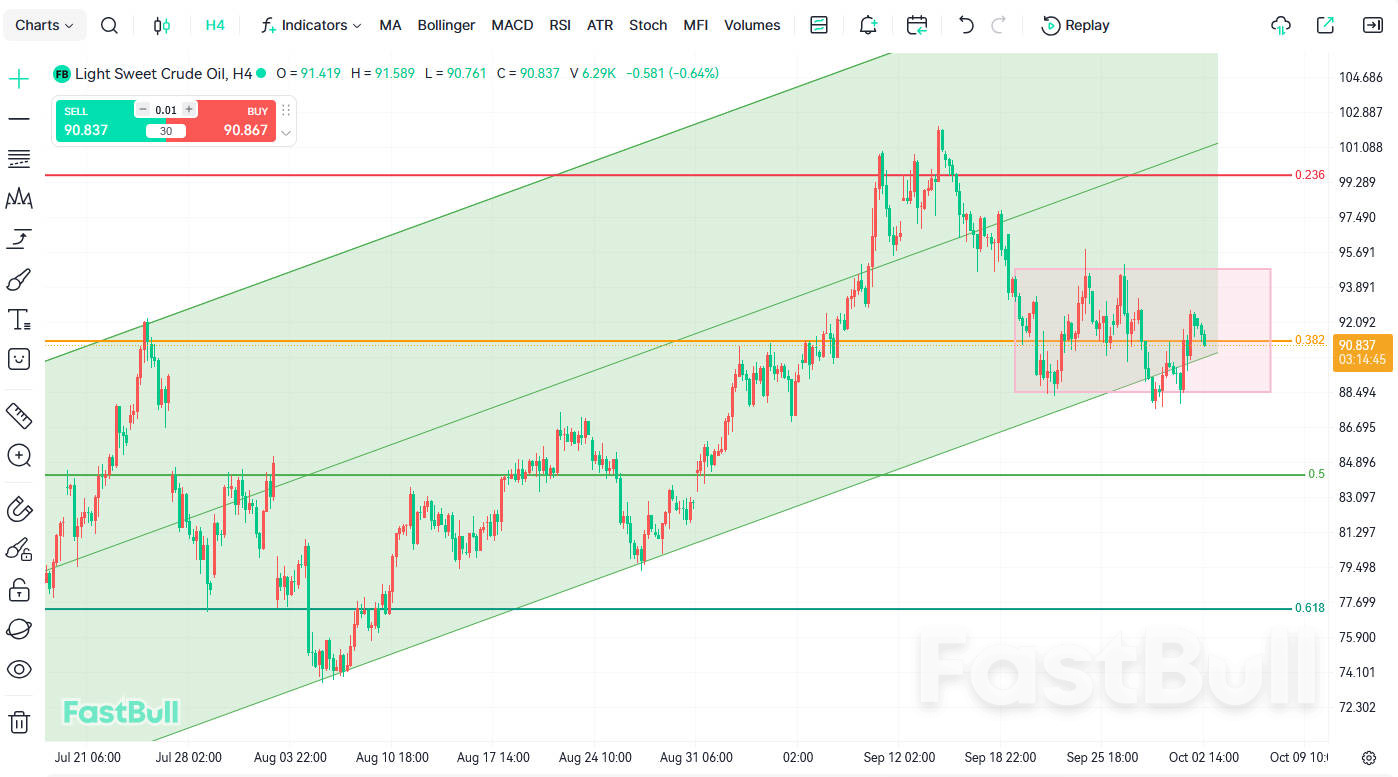Click the 0.01 lot size field
This screenshot has width=1398, height=777.
click(x=166, y=110)
